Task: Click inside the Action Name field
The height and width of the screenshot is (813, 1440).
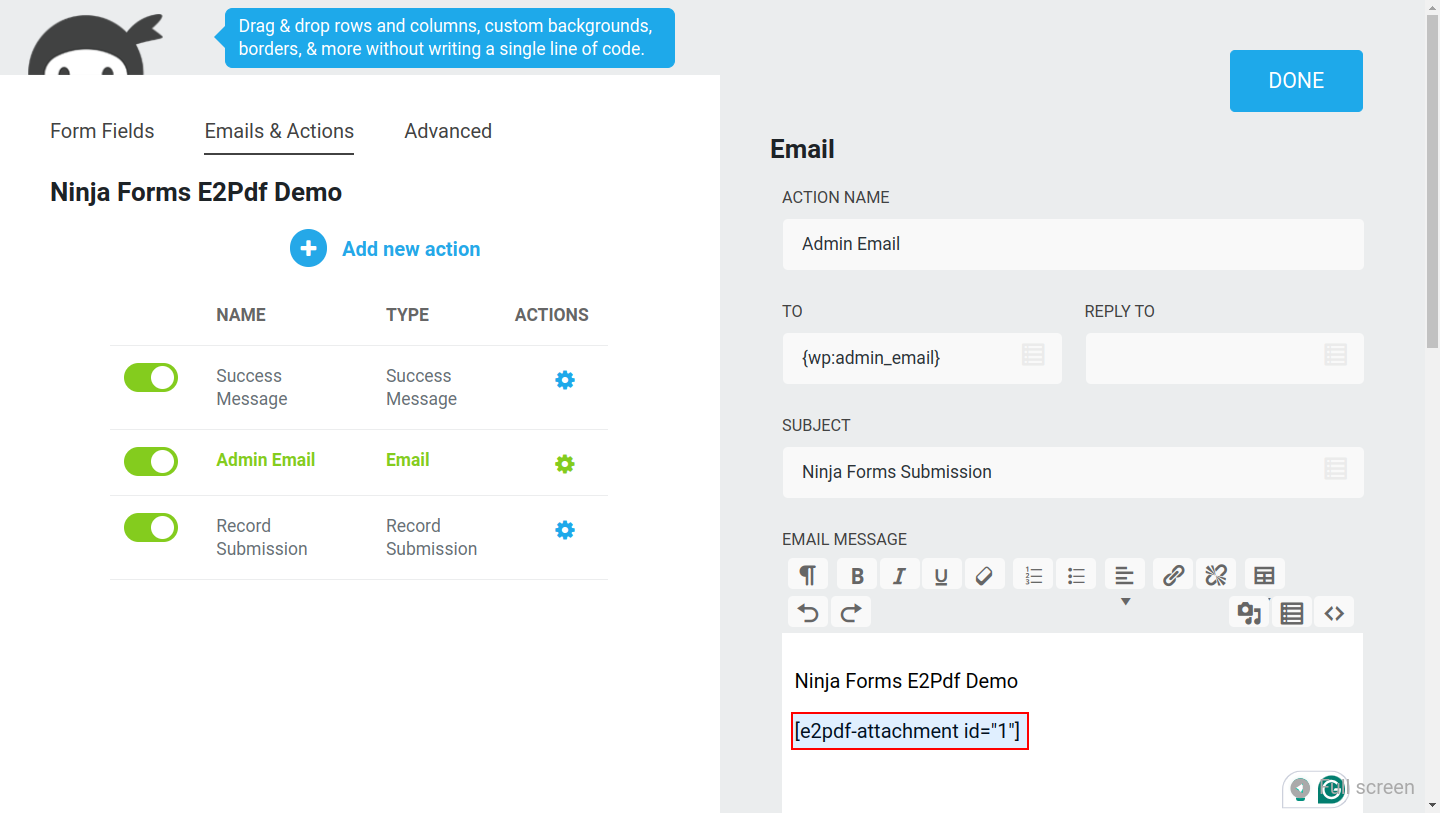Action: tap(1072, 244)
